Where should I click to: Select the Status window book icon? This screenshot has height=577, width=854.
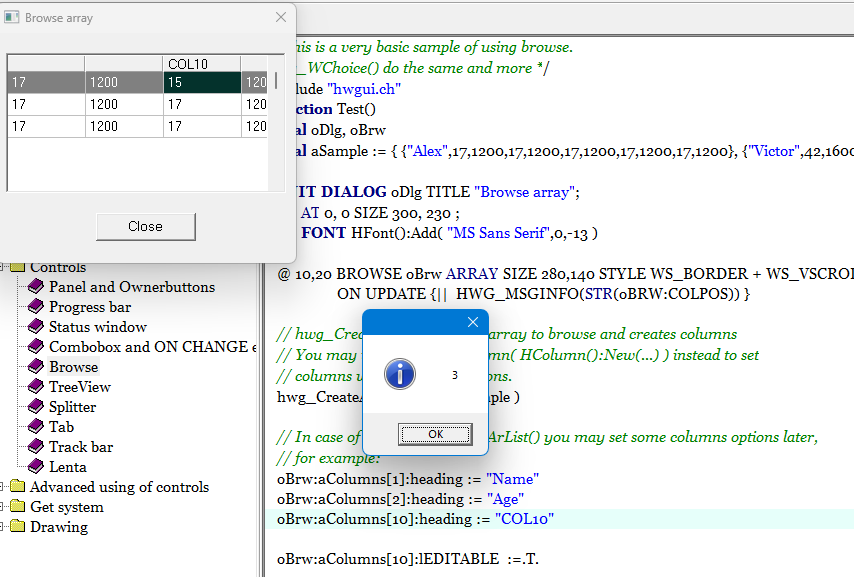coord(36,327)
